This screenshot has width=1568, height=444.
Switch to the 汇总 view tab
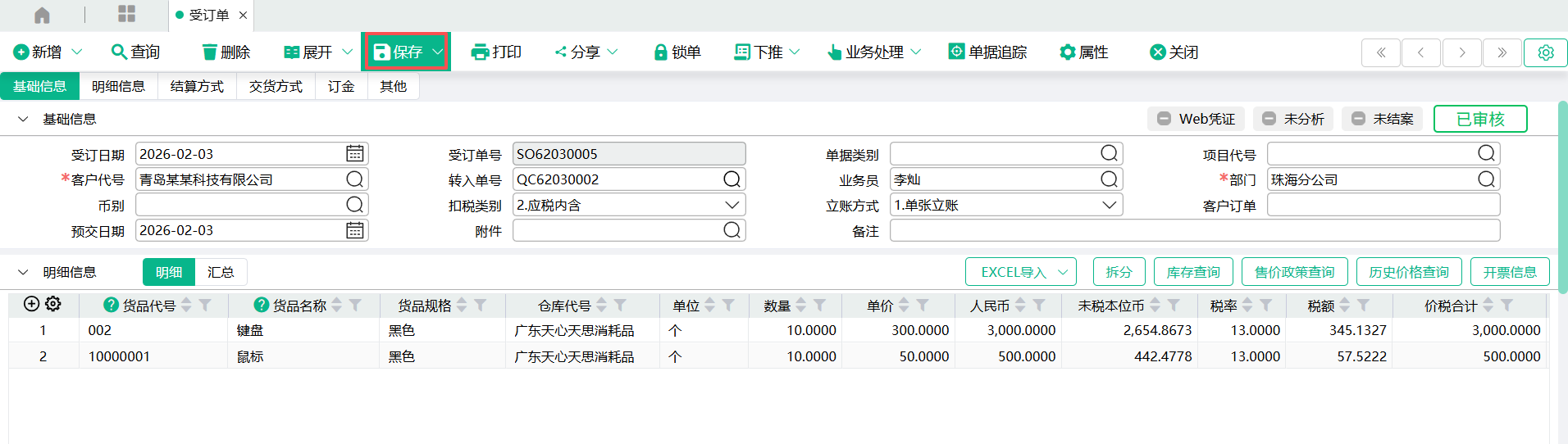221,272
